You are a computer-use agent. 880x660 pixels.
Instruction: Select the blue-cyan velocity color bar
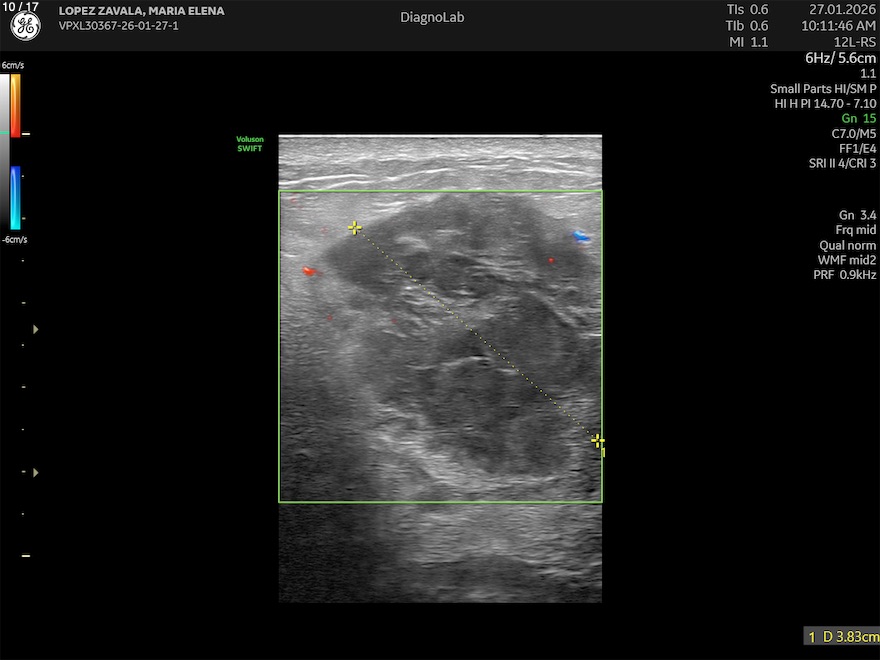tap(15, 197)
